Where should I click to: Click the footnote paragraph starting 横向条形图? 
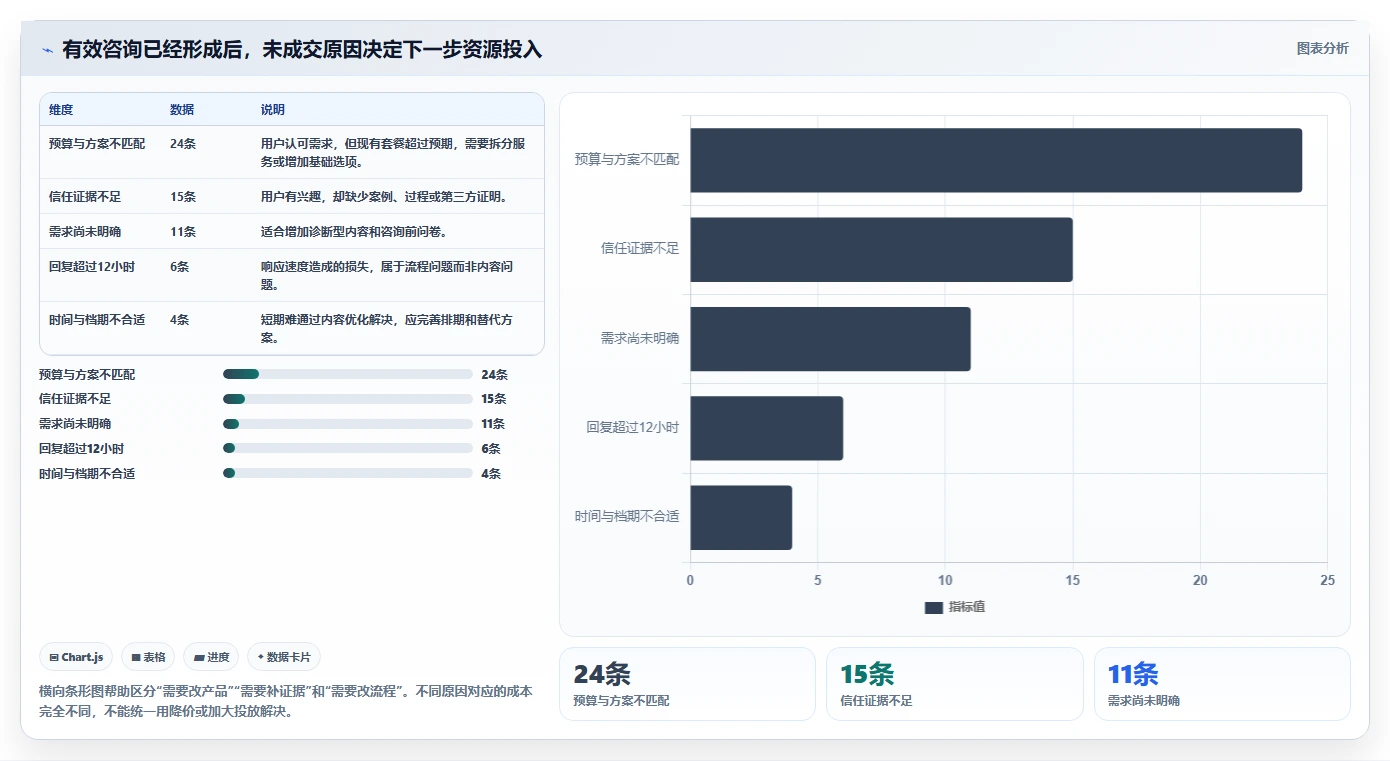(x=286, y=702)
